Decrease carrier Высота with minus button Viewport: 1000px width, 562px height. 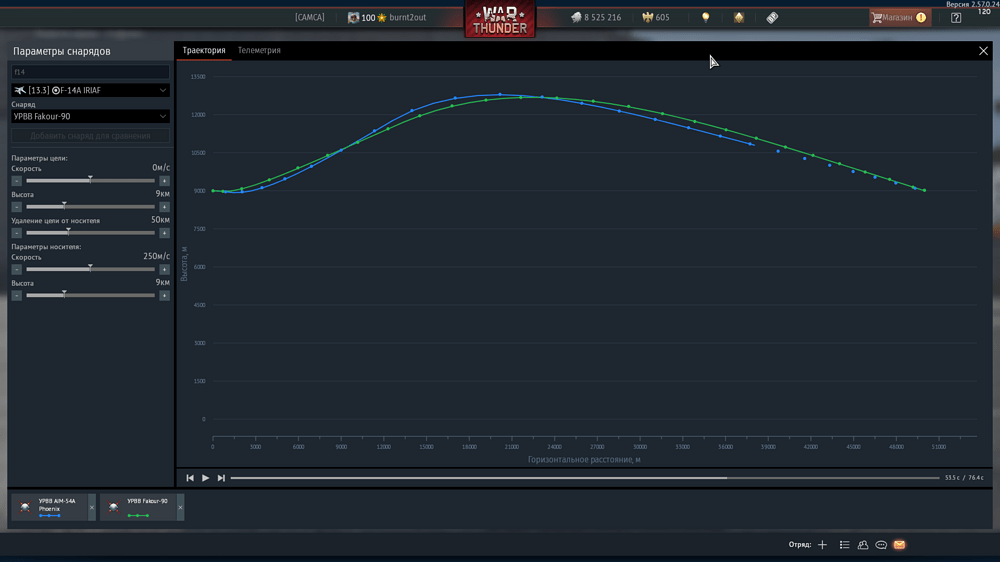click(x=17, y=296)
